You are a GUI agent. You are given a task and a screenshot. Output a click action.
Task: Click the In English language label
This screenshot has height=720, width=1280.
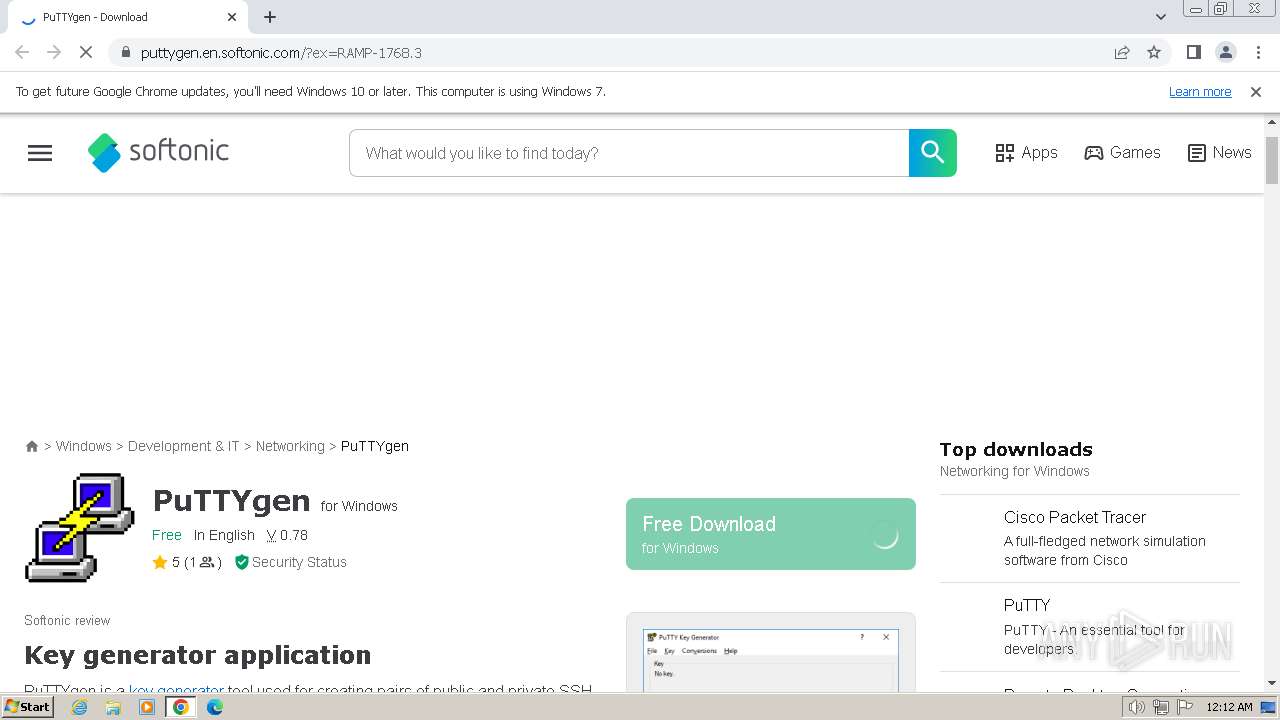[224, 535]
